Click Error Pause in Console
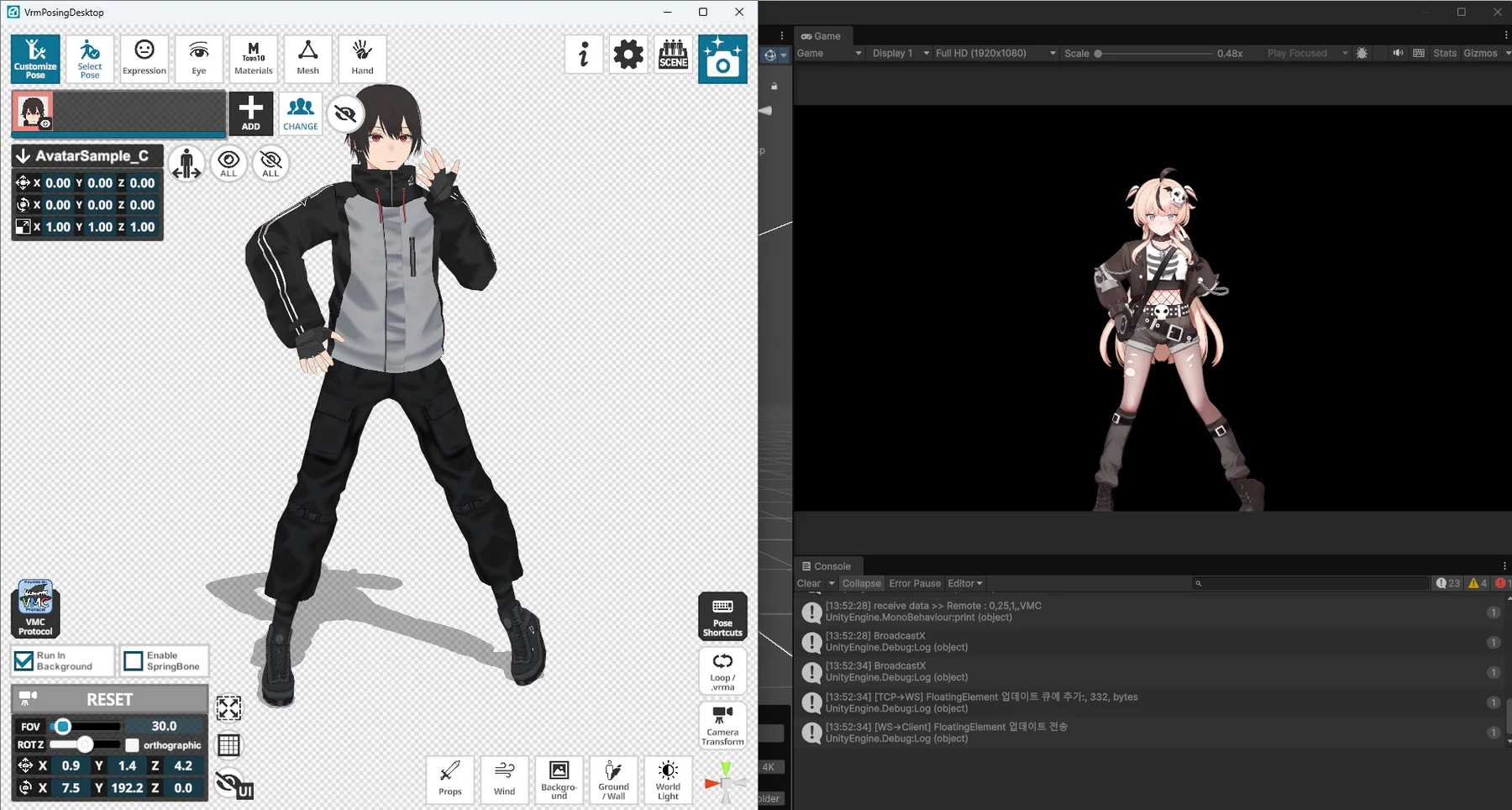The height and width of the screenshot is (810, 1512). click(x=915, y=583)
